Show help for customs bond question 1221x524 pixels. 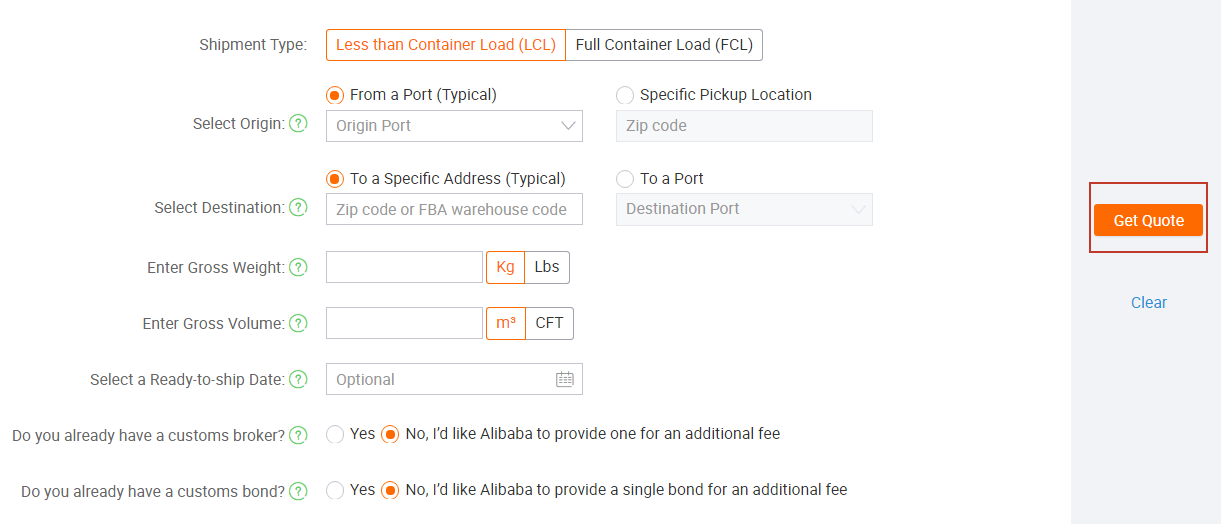[x=298, y=492]
